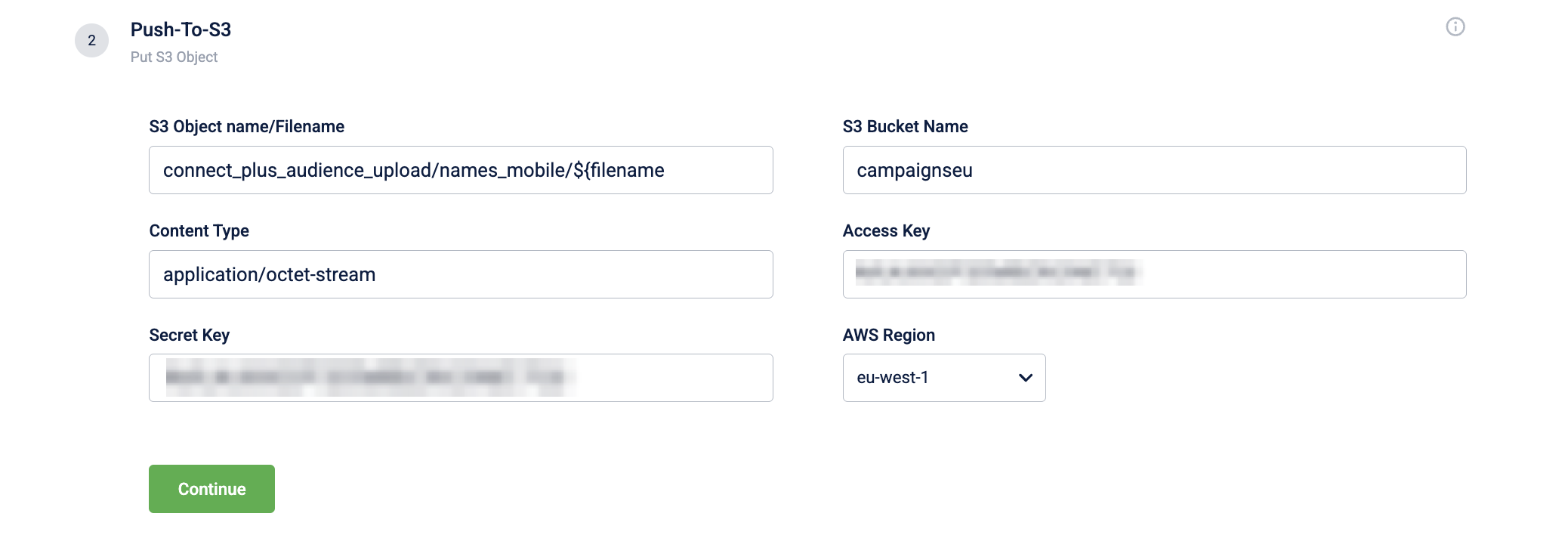The image size is (1568, 535).
Task: Click the eu-west-1 region value text
Action: coord(892,378)
